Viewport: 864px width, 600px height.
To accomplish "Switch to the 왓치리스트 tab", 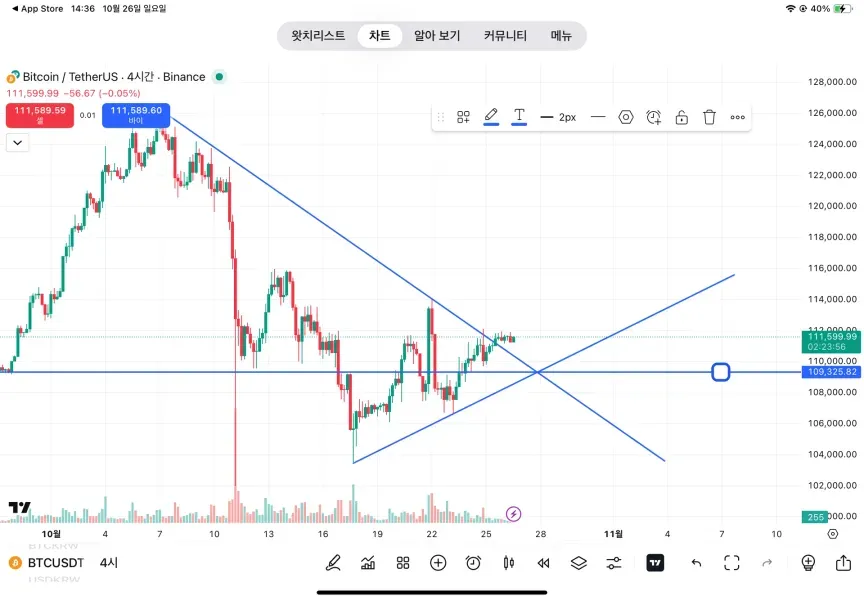I will point(318,36).
